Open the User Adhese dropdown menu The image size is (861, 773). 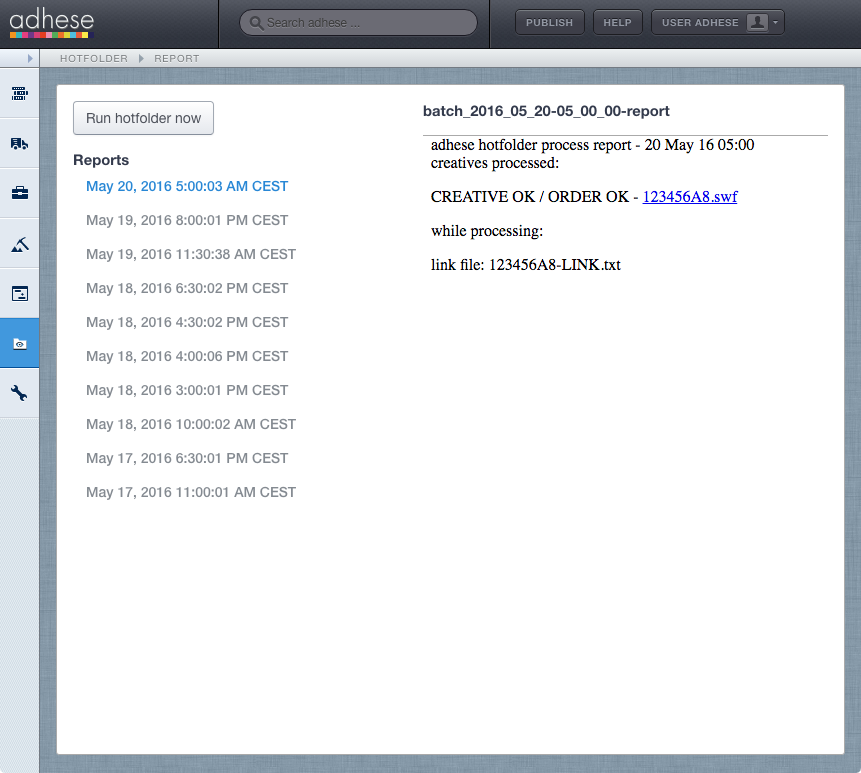[x=718, y=23]
